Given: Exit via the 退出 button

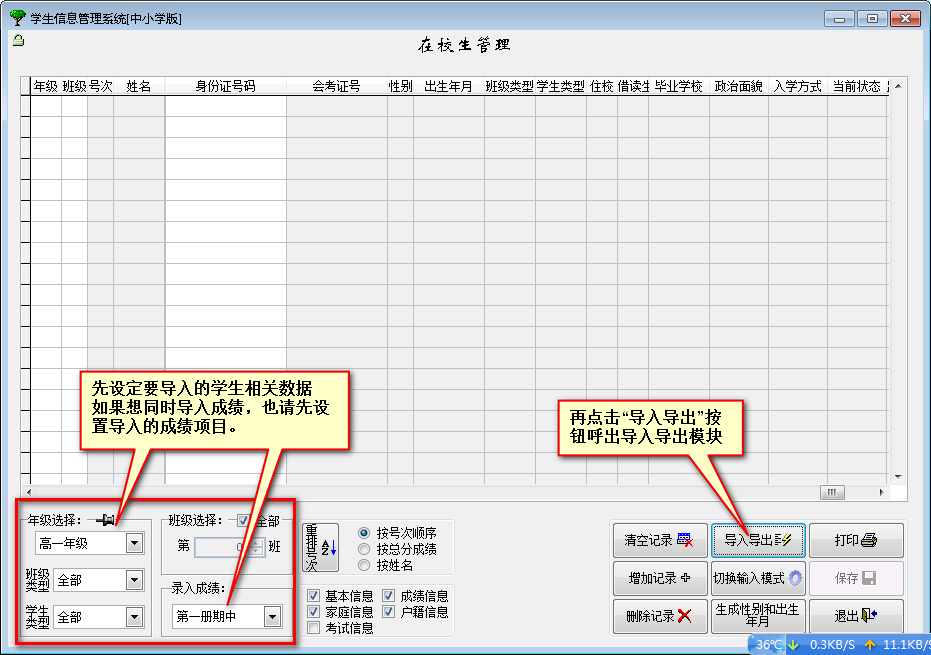Looking at the screenshot, I should pyautogui.click(x=856, y=616).
